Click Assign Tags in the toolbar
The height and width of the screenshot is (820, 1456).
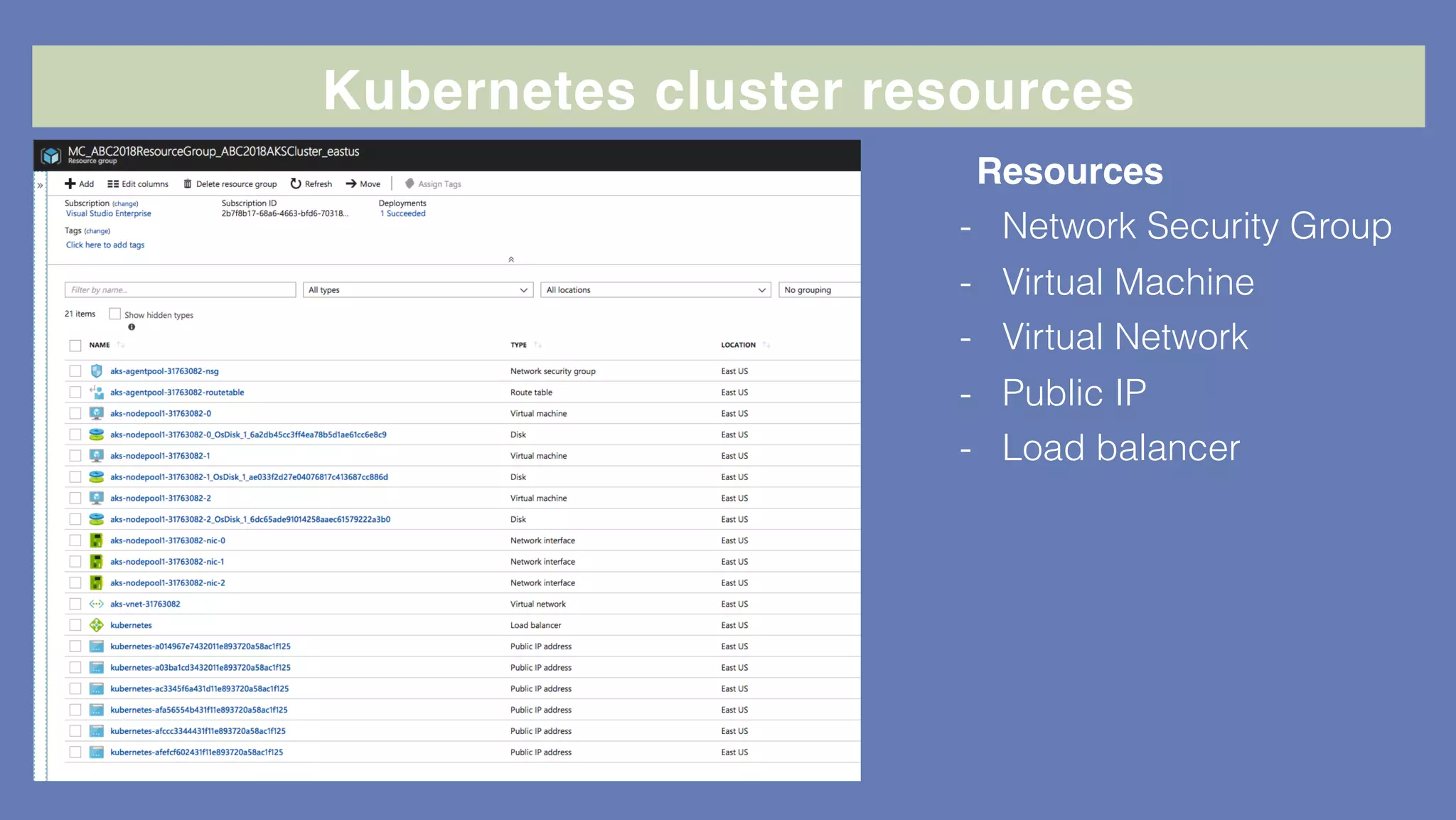433,183
